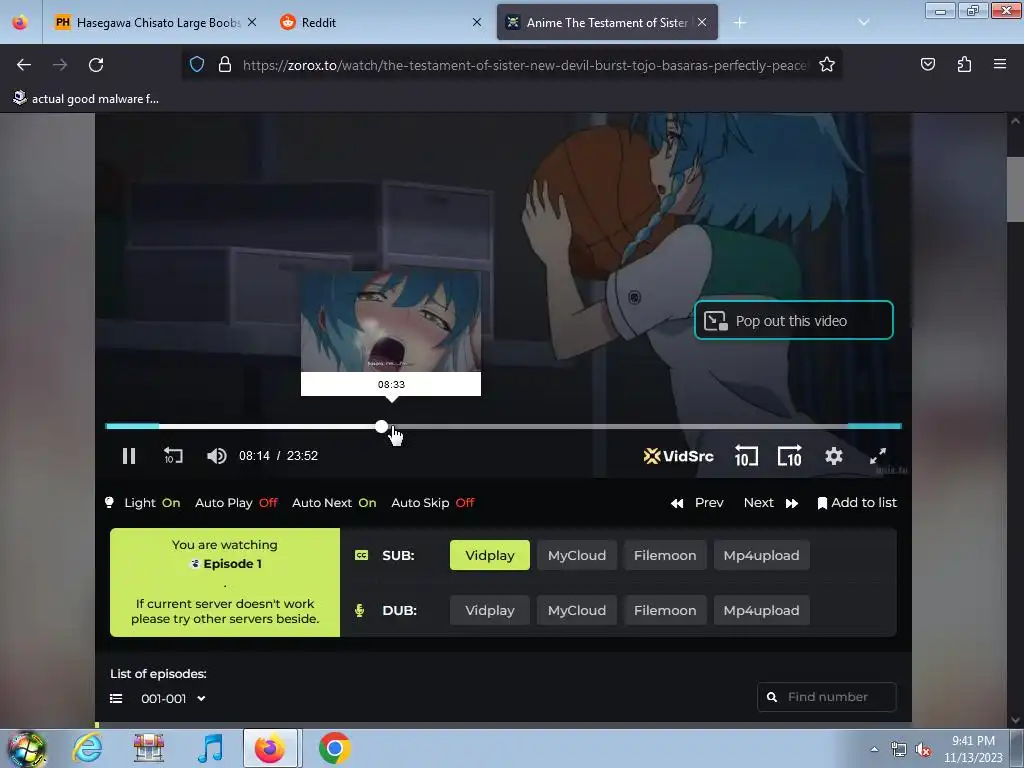
Task: Reload the current page
Action: (96, 65)
